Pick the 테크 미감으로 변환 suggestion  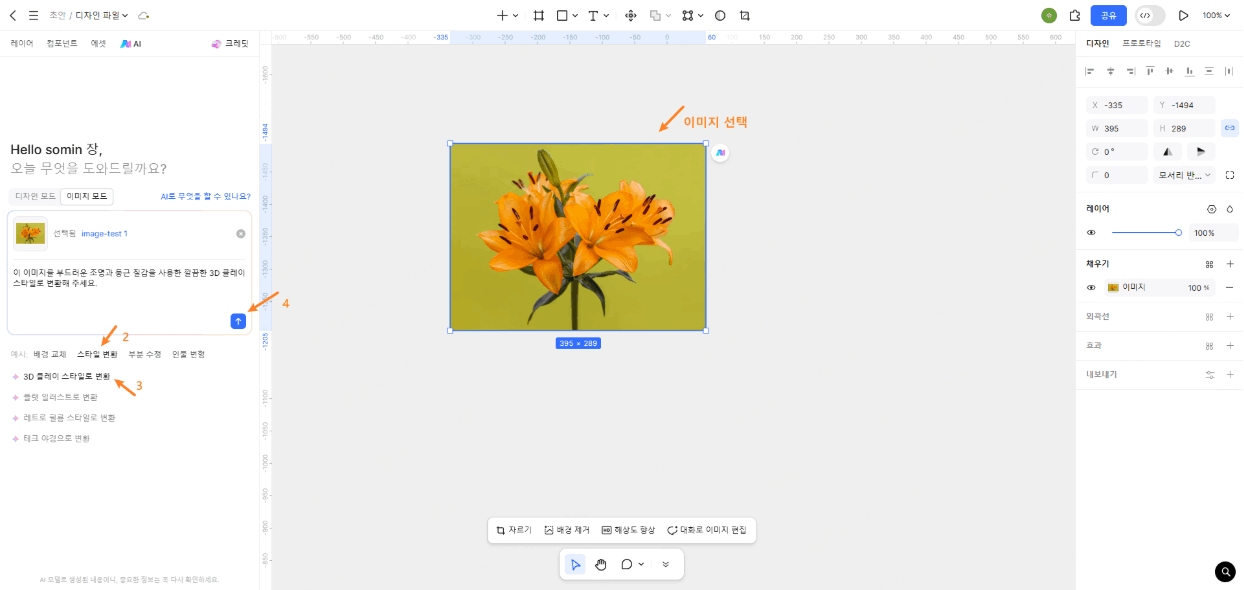pos(51,438)
